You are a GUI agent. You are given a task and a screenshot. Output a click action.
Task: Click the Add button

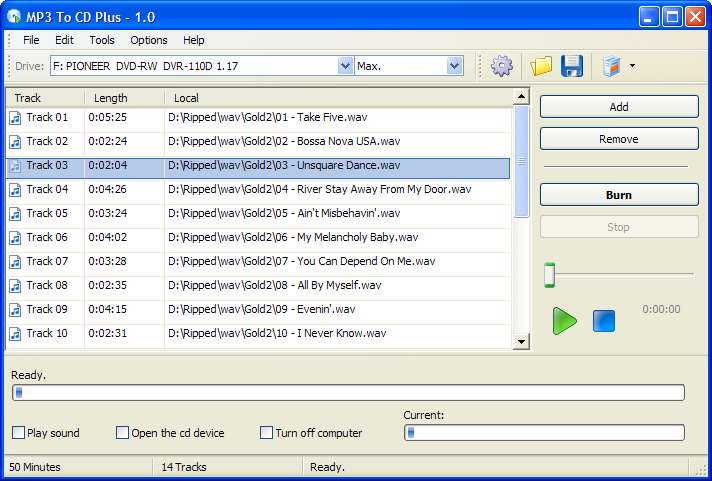pos(619,107)
